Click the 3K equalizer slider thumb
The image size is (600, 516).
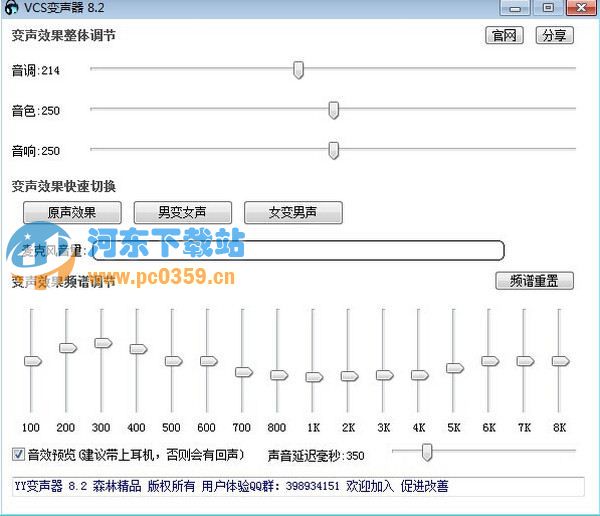[385, 375]
